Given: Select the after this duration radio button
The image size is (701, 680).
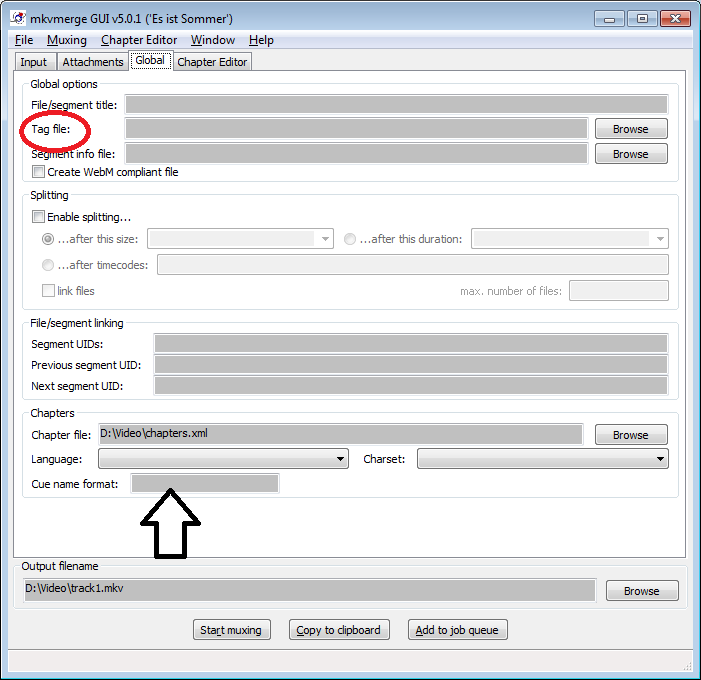Looking at the screenshot, I should tap(350, 239).
